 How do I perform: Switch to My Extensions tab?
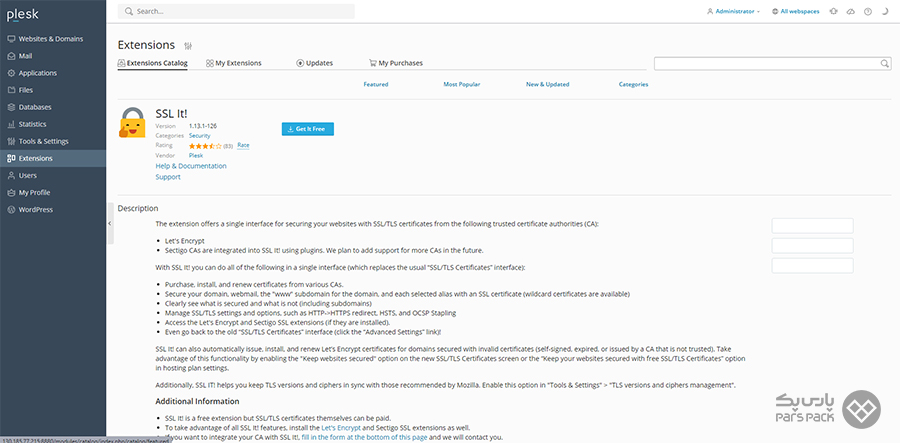[x=234, y=63]
